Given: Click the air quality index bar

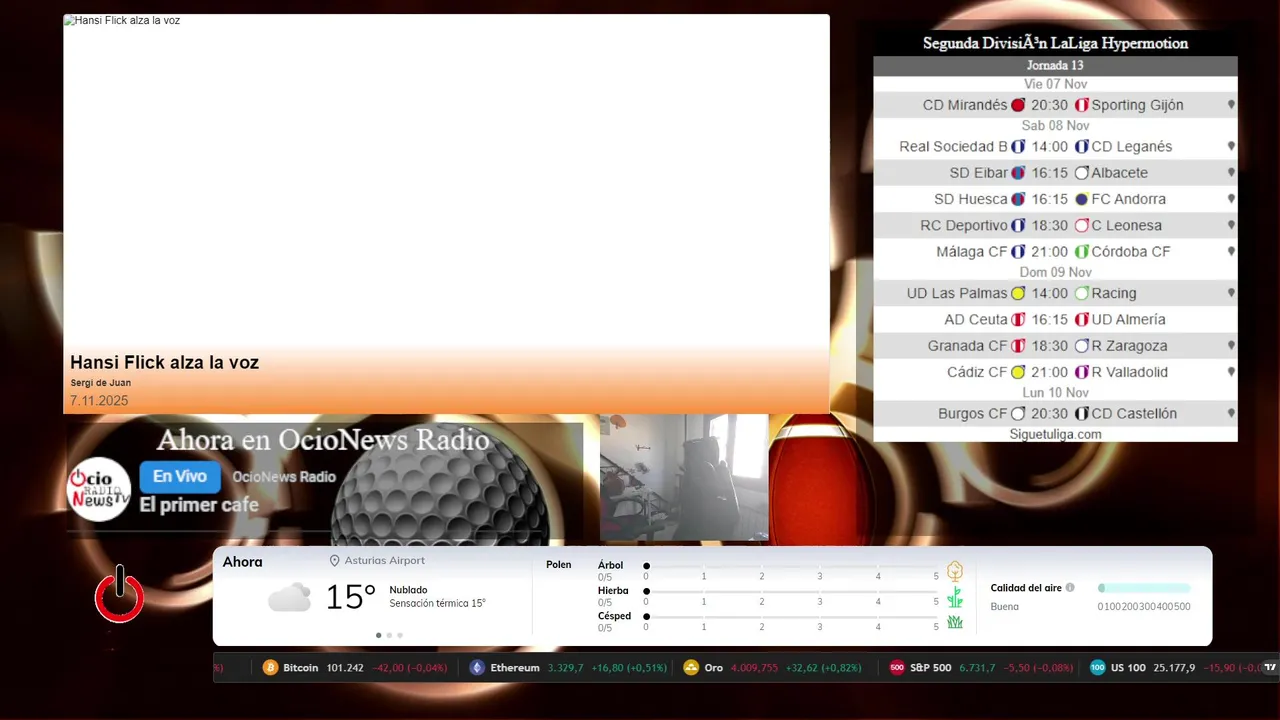Looking at the screenshot, I should [1144, 588].
